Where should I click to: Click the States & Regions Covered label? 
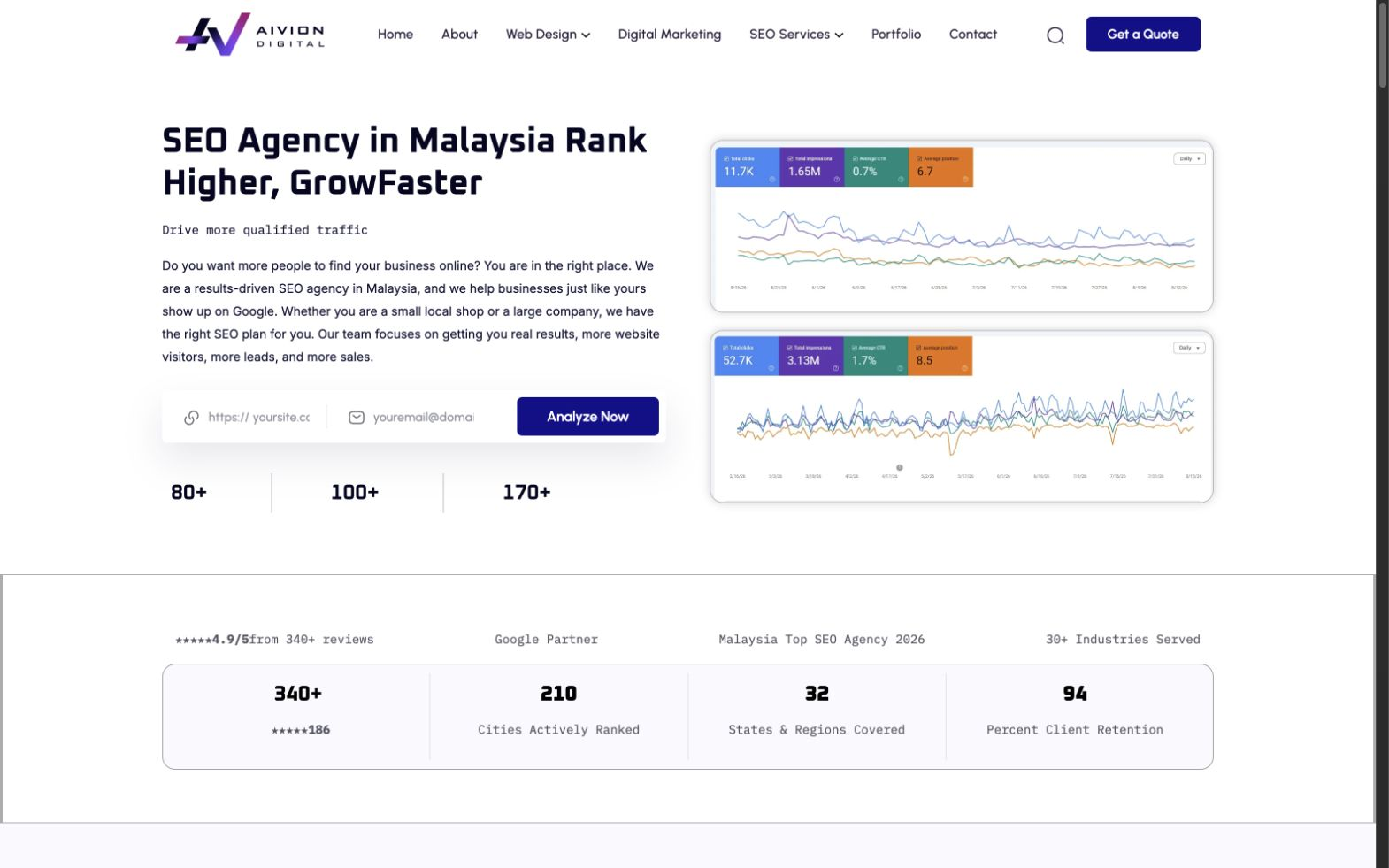click(x=817, y=730)
